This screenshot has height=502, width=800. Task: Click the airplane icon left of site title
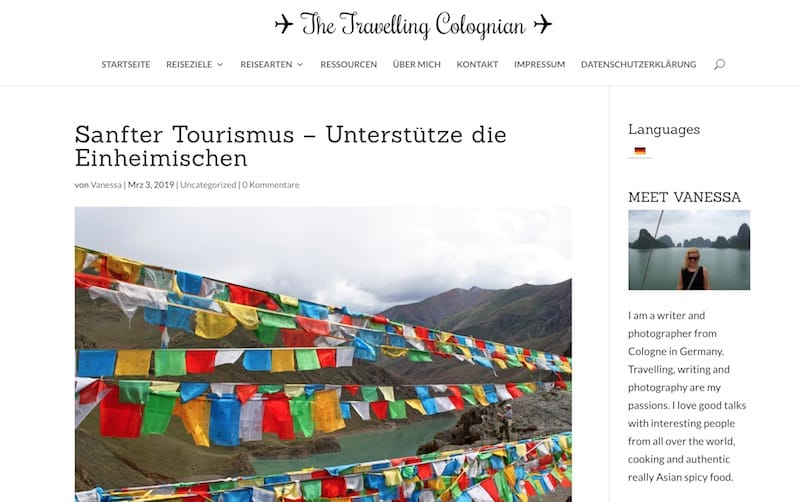pyautogui.click(x=284, y=24)
